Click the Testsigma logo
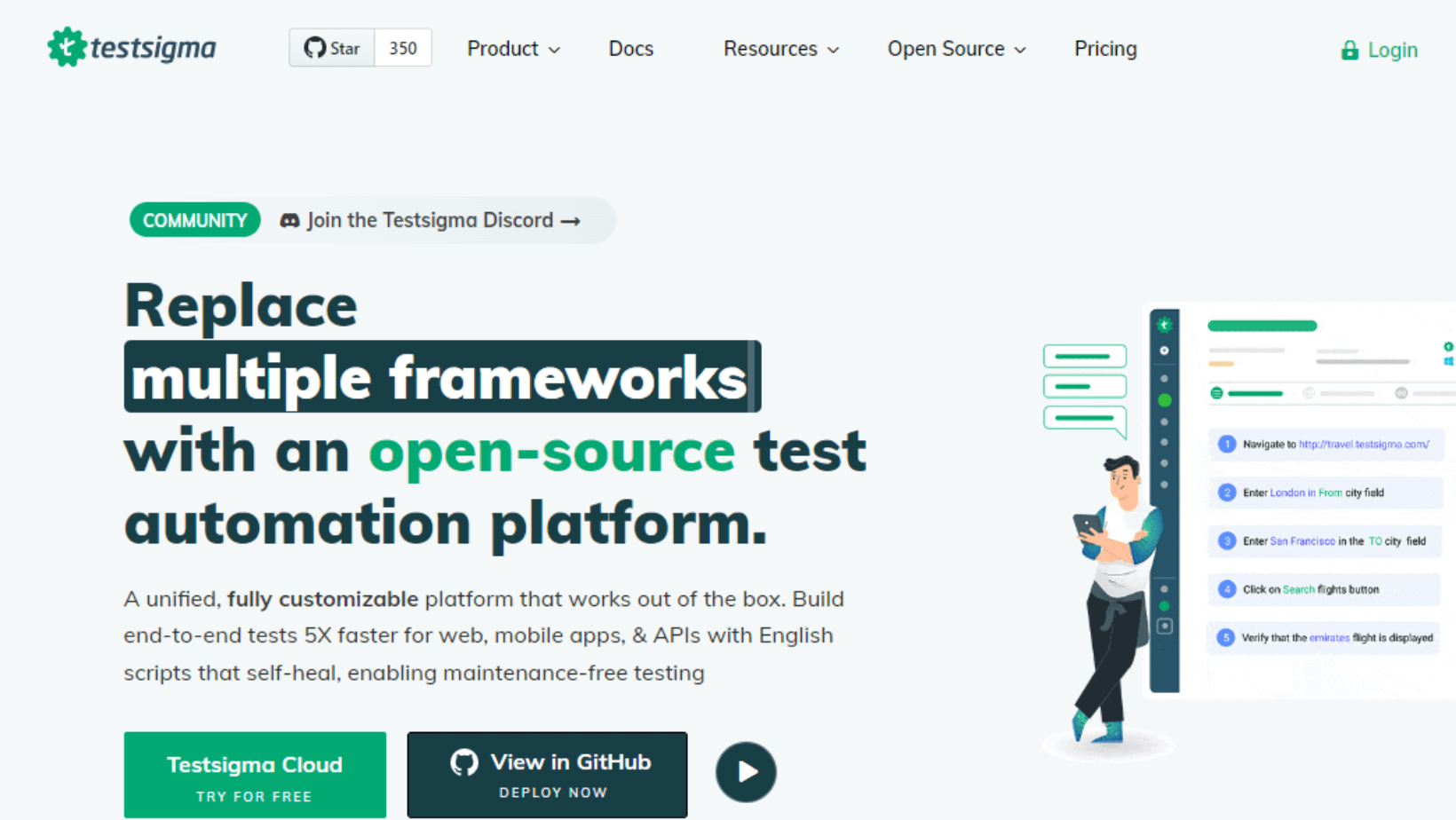Viewport: 1456px width, 820px height. point(131,47)
